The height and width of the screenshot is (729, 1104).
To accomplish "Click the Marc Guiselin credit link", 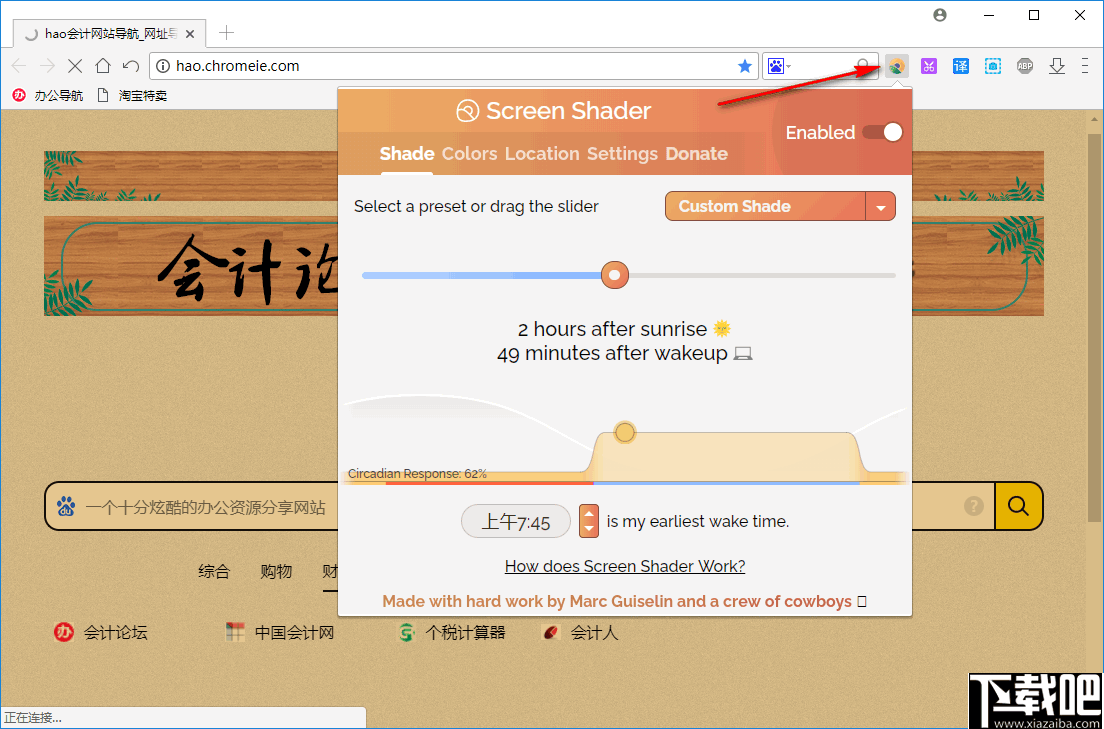I will point(625,601).
